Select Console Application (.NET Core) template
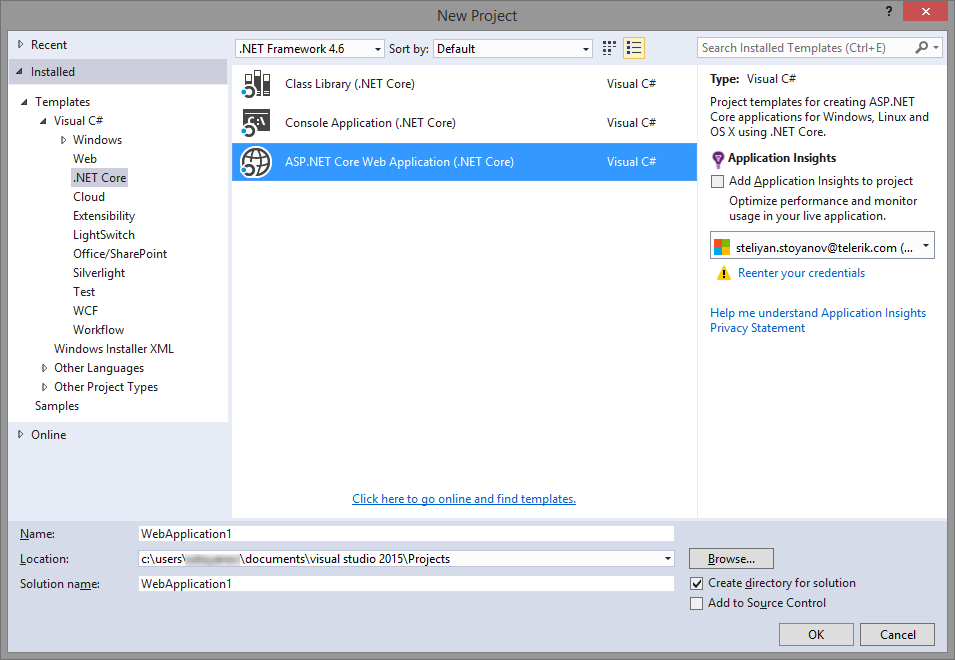This screenshot has height=660, width=955. 464,123
